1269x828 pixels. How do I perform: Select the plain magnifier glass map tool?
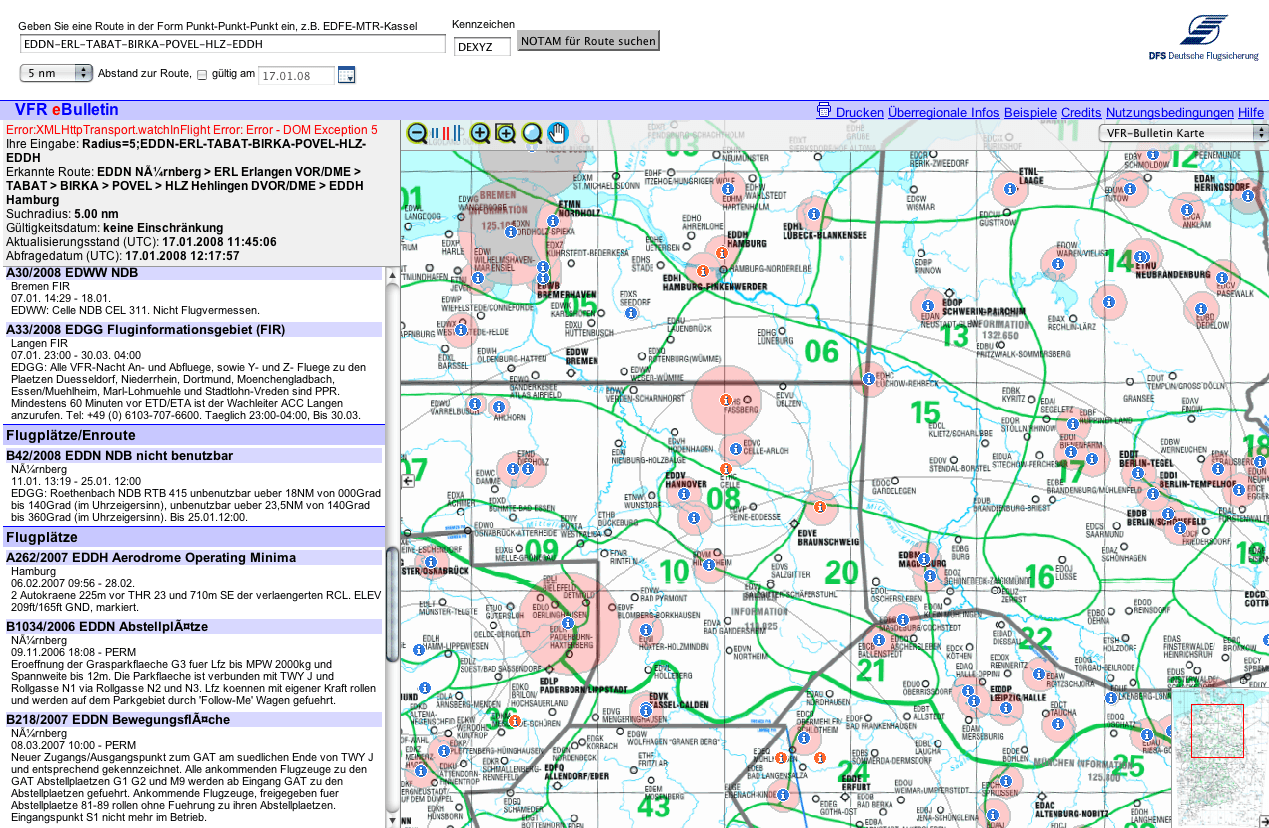coord(532,133)
